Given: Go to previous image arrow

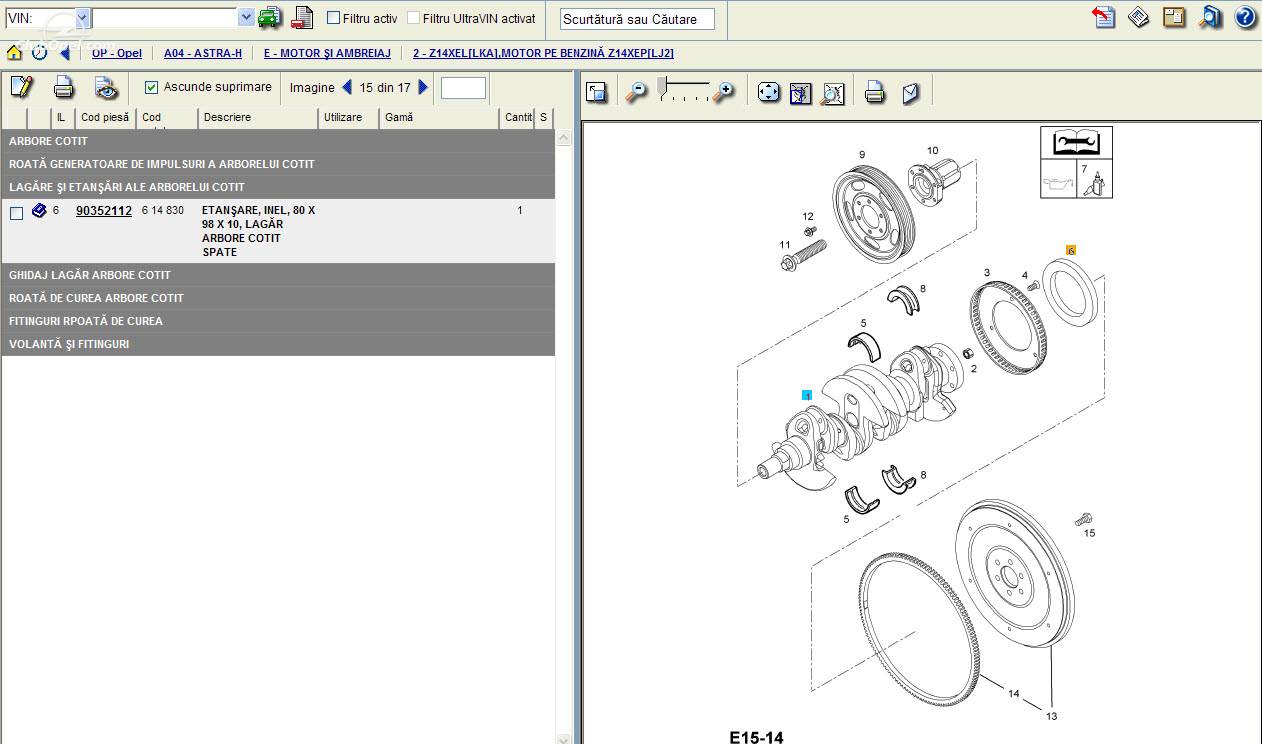Looking at the screenshot, I should point(347,87).
